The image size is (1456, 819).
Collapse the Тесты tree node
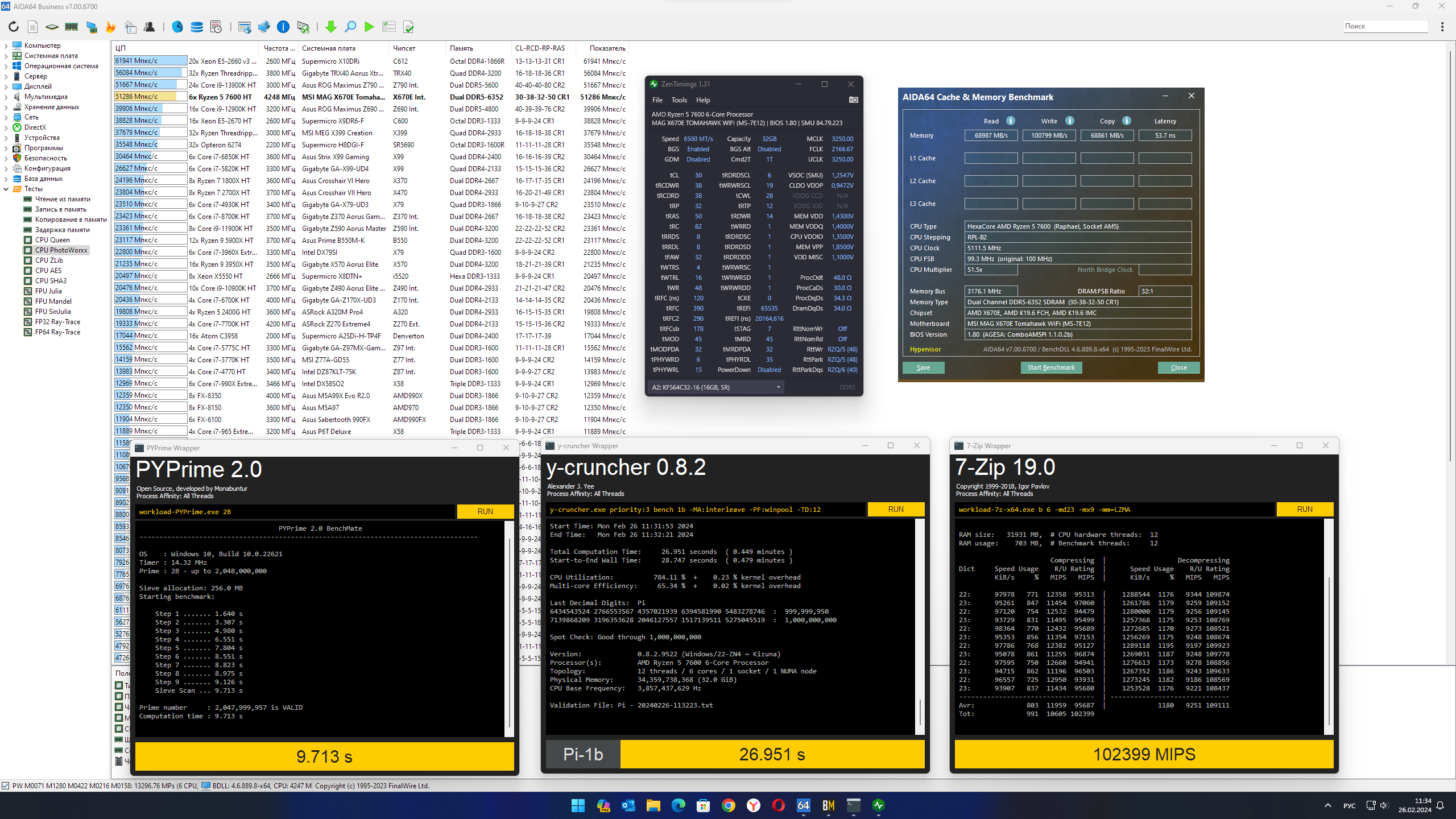[6, 189]
